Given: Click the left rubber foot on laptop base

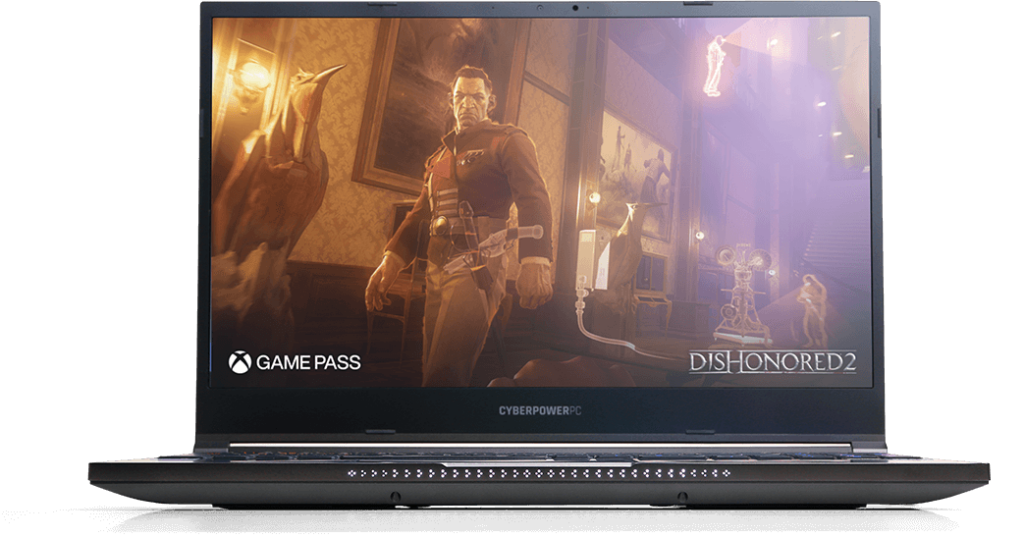Looking at the screenshot, I should click(x=395, y=496).
